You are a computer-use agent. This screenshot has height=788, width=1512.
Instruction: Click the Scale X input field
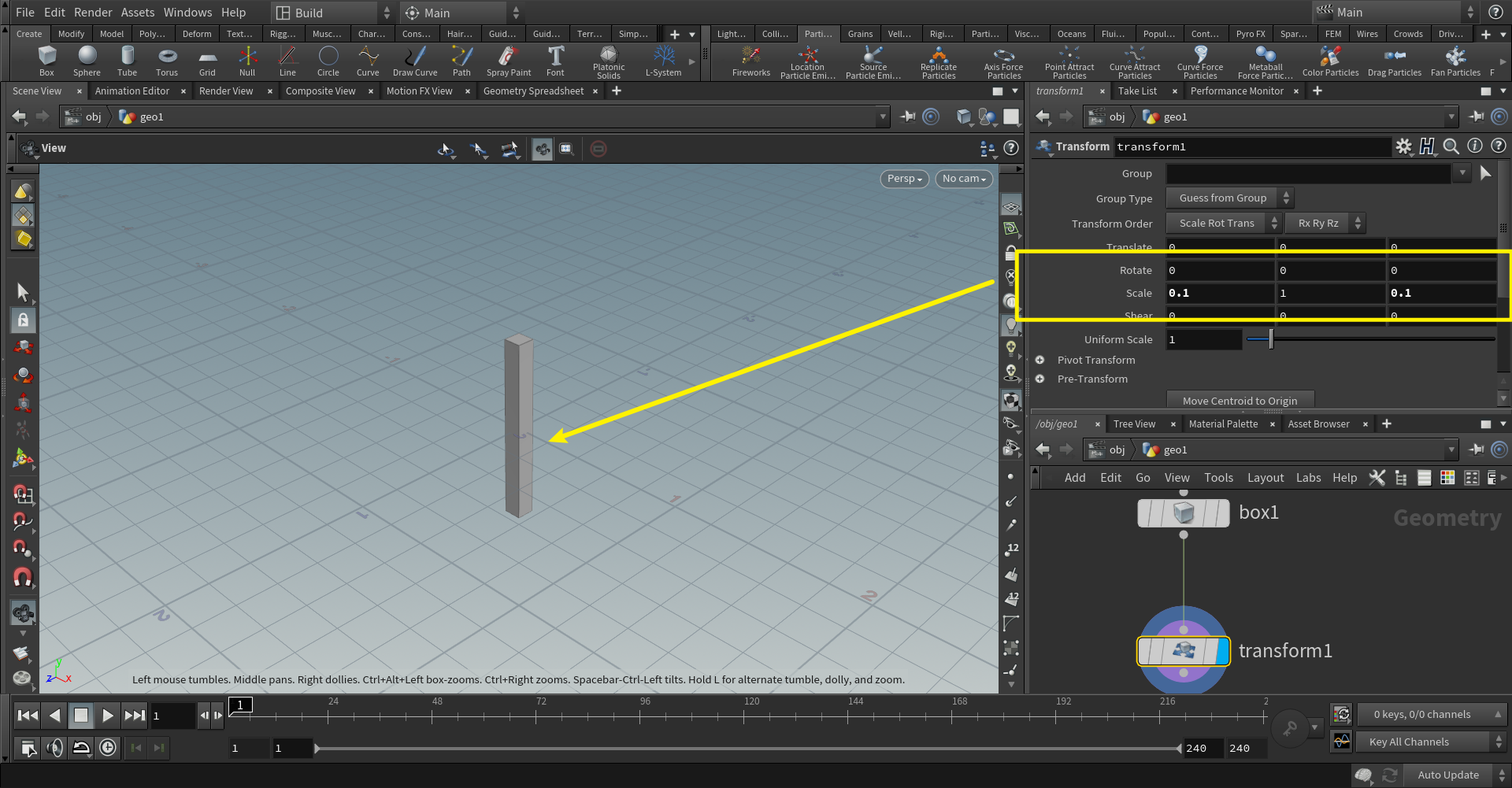click(1219, 293)
